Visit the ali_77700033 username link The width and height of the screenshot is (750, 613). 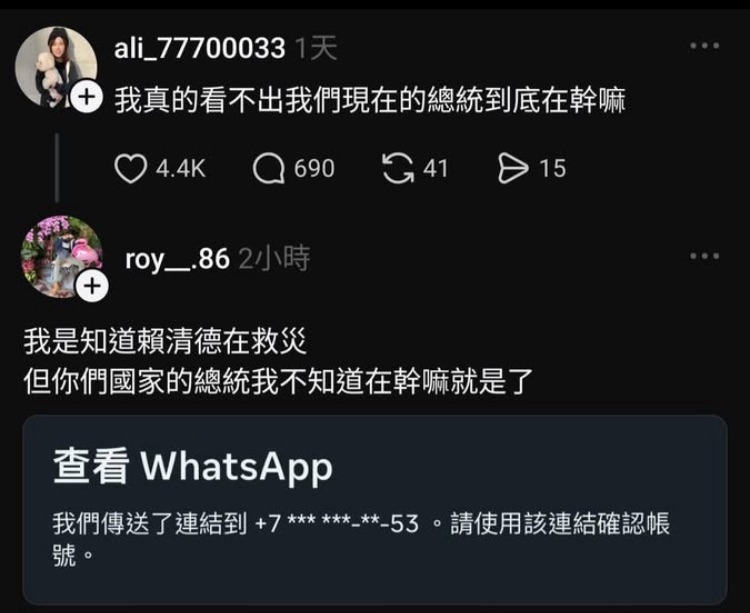pos(199,48)
